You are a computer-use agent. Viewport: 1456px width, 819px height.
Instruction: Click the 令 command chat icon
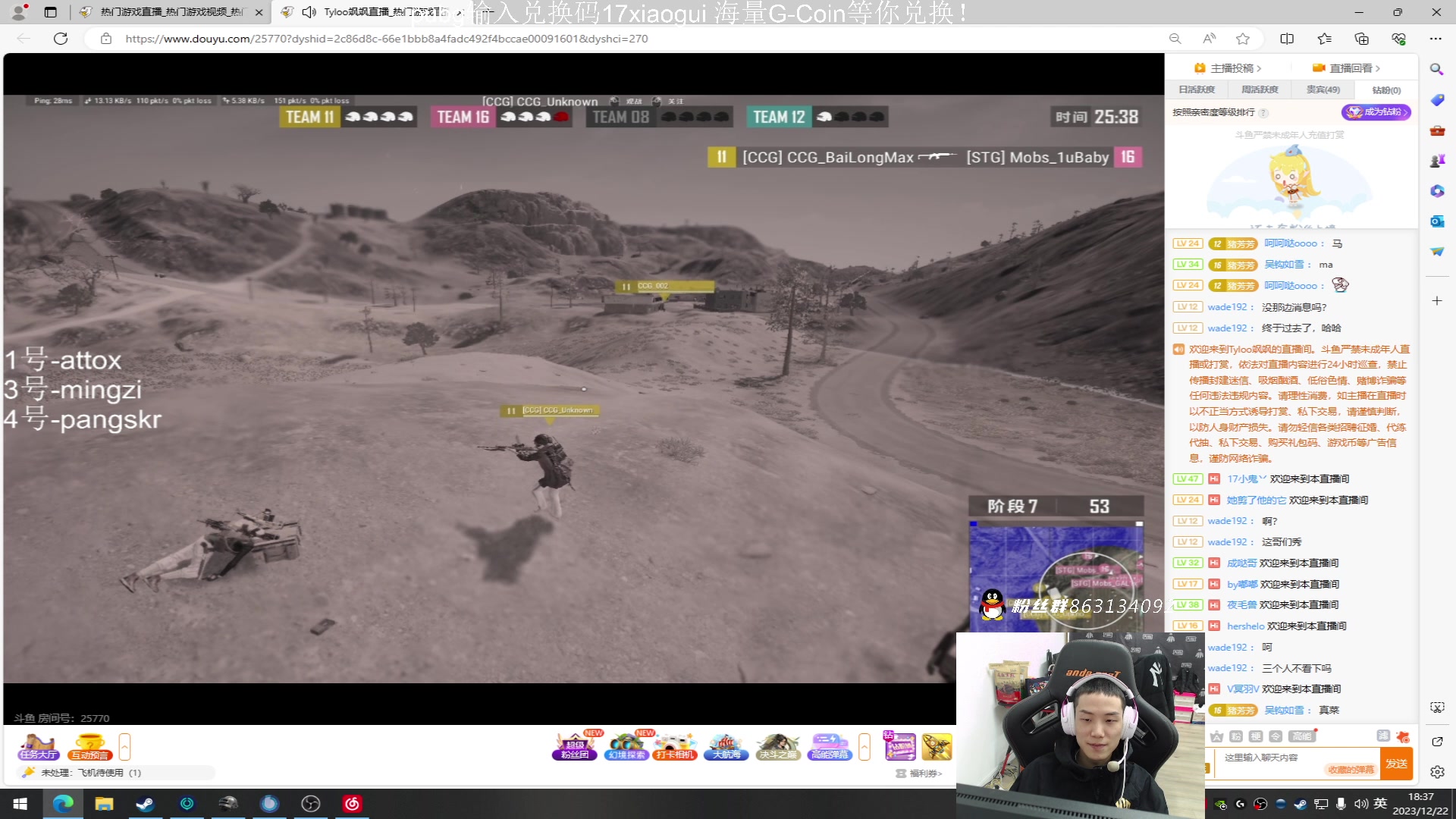pyautogui.click(x=1276, y=736)
